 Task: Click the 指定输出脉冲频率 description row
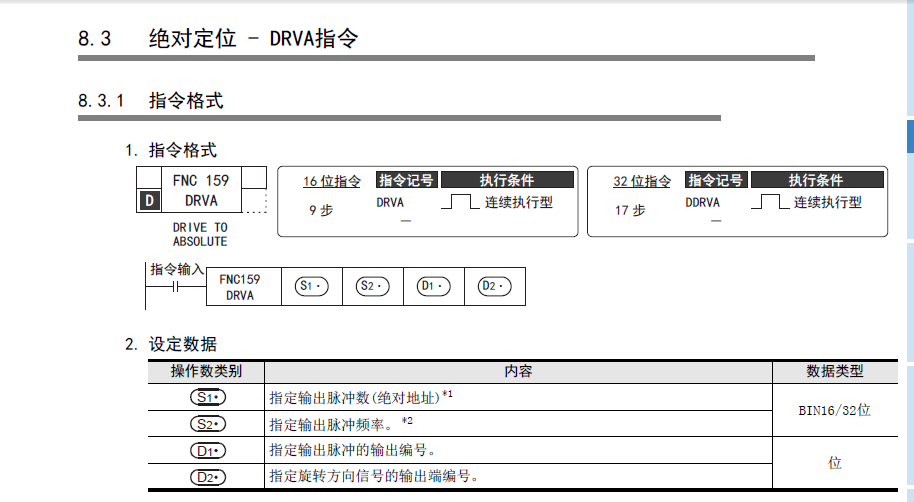click(x=341, y=423)
